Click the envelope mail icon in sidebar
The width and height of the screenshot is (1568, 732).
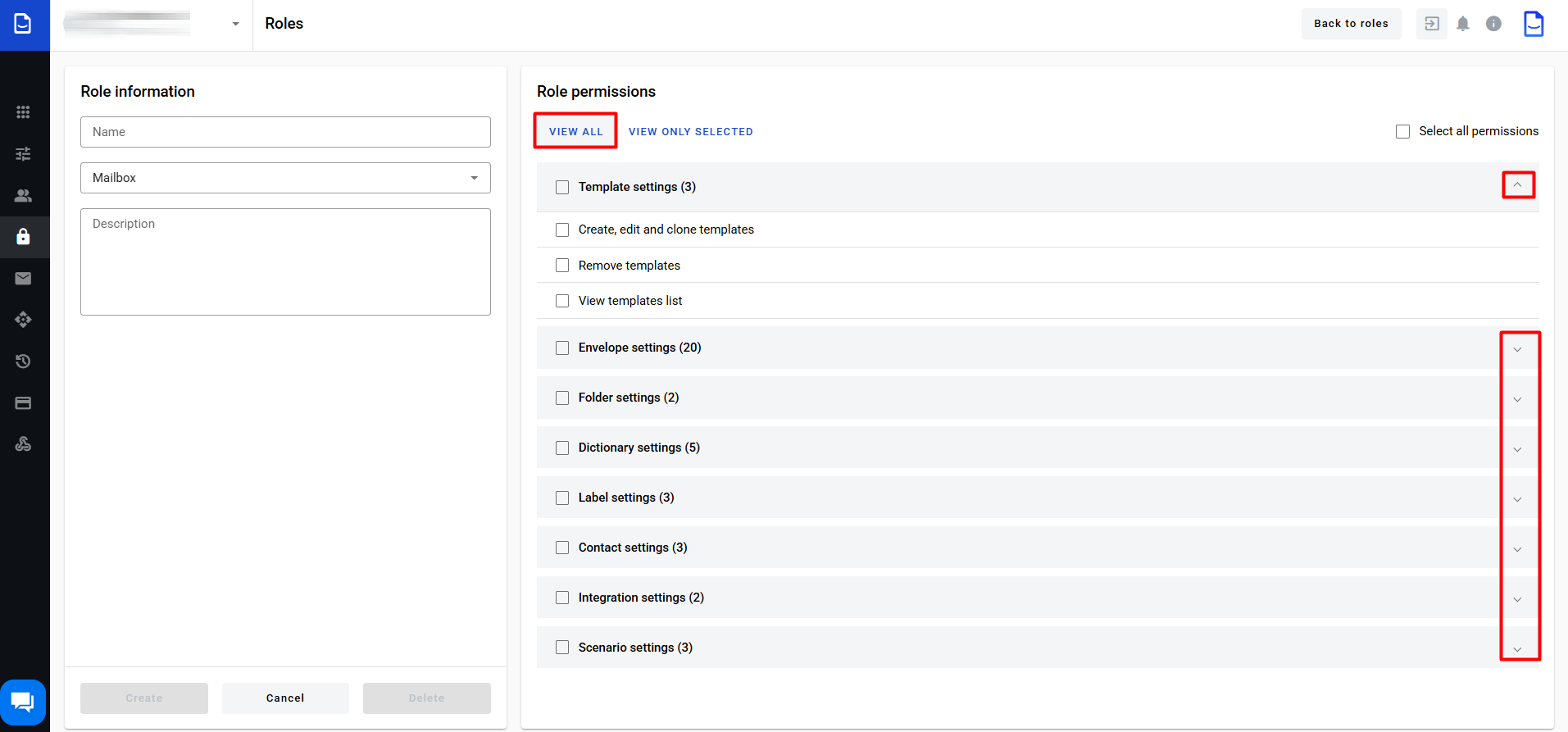23,279
